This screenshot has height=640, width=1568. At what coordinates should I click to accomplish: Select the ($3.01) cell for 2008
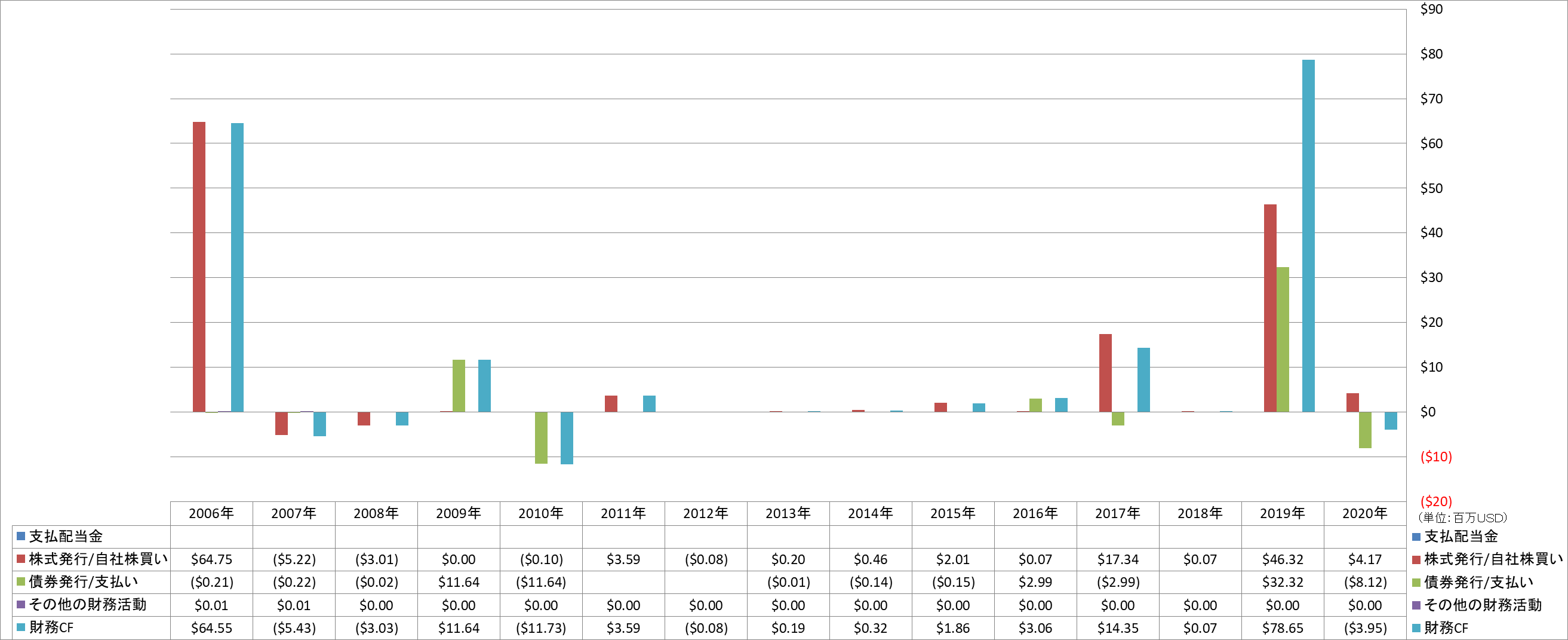376,559
